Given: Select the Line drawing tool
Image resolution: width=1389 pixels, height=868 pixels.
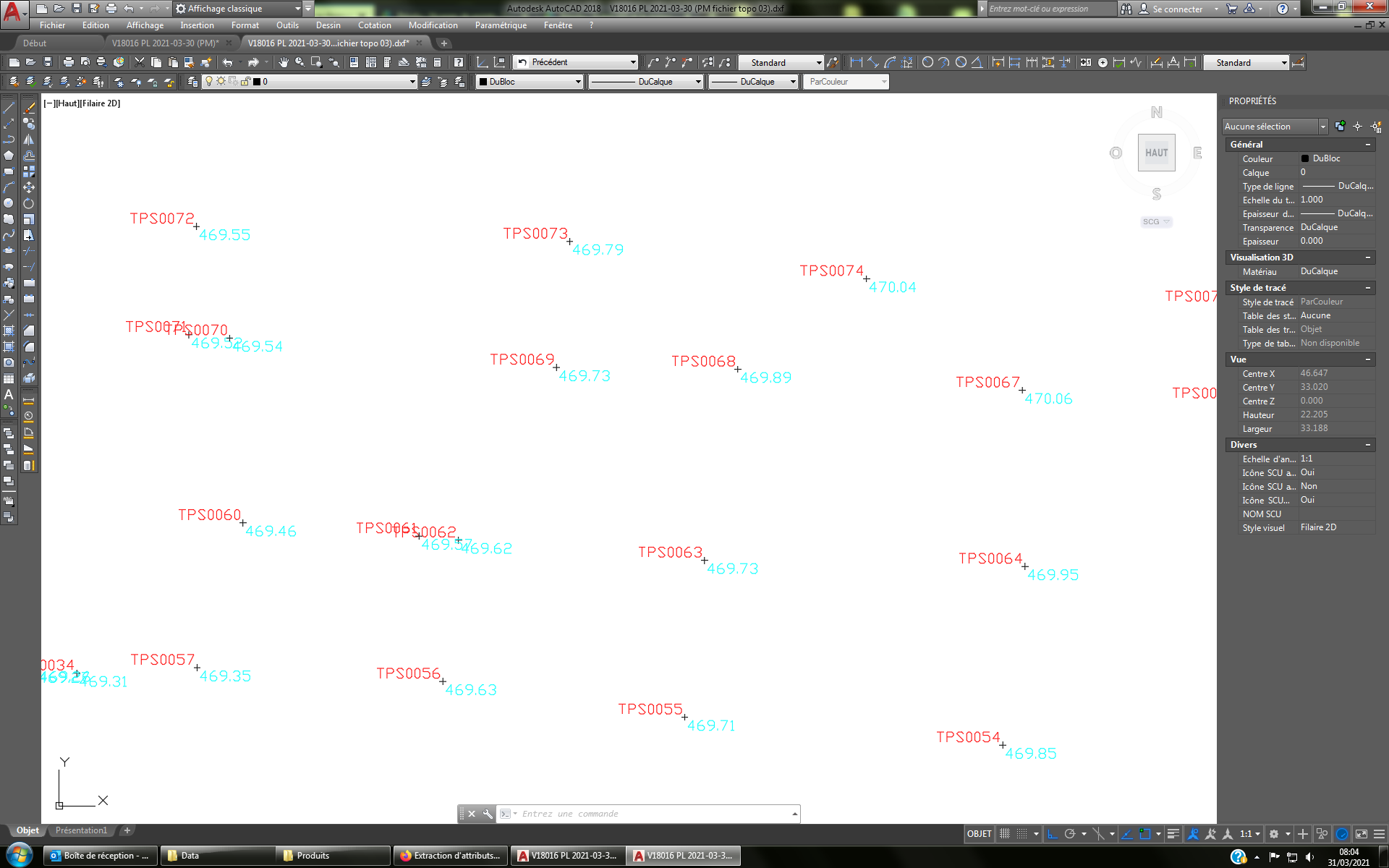Looking at the screenshot, I should 10,107.
